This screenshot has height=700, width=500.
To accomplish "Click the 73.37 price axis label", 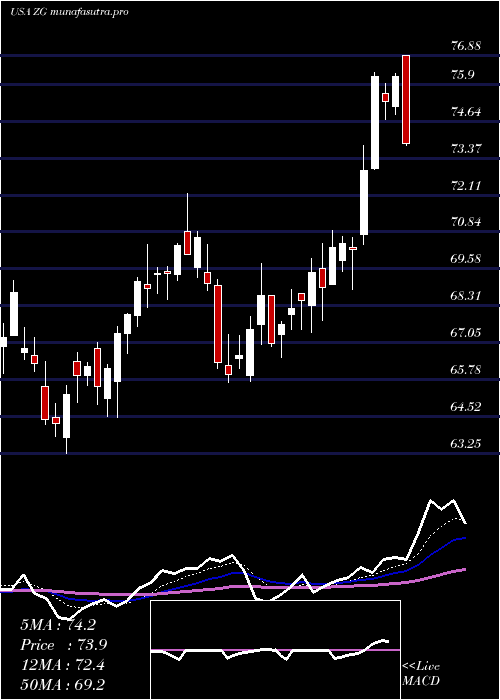I will click(467, 148).
